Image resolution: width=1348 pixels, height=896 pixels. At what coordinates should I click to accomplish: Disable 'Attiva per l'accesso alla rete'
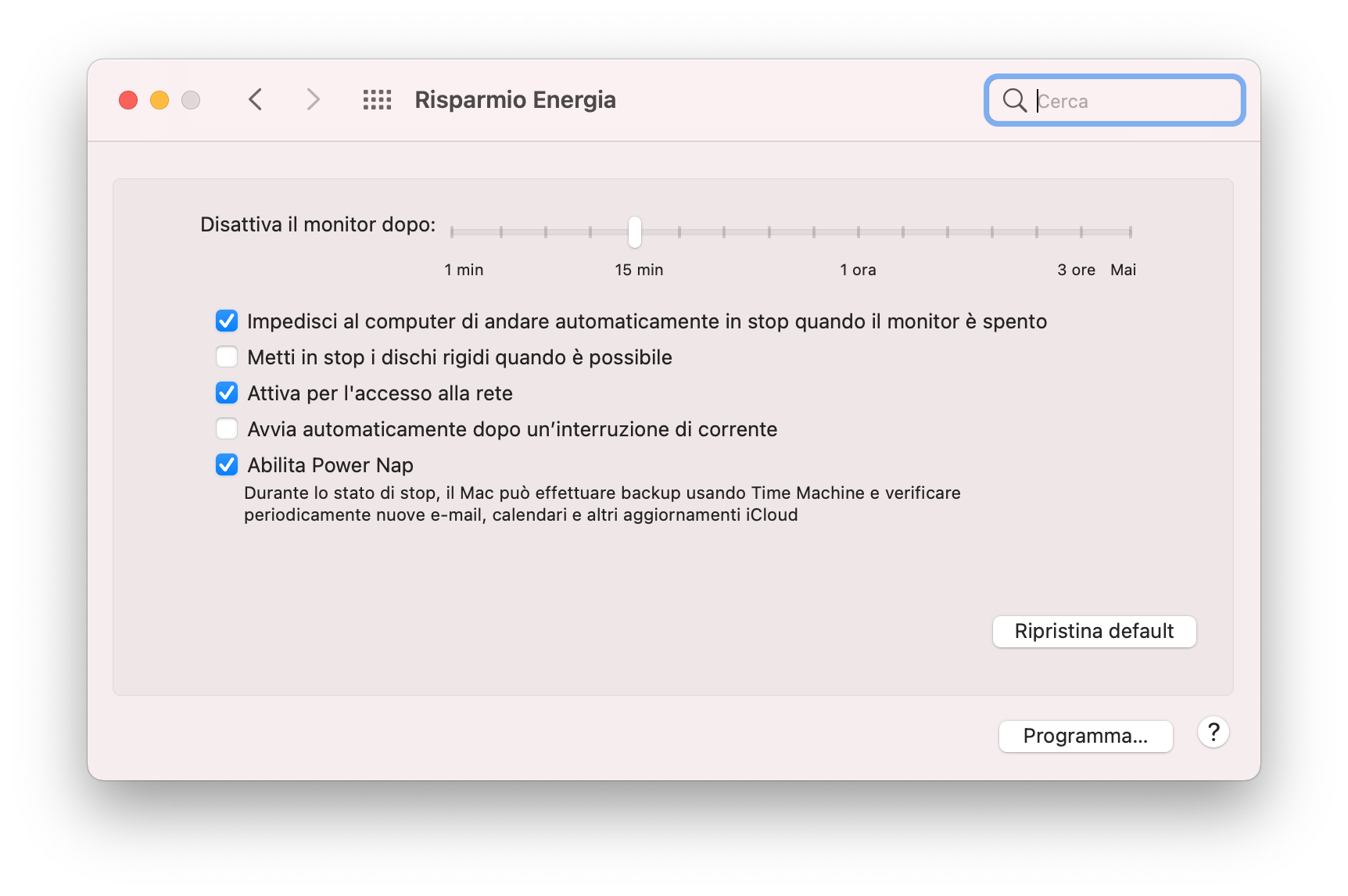click(x=227, y=393)
